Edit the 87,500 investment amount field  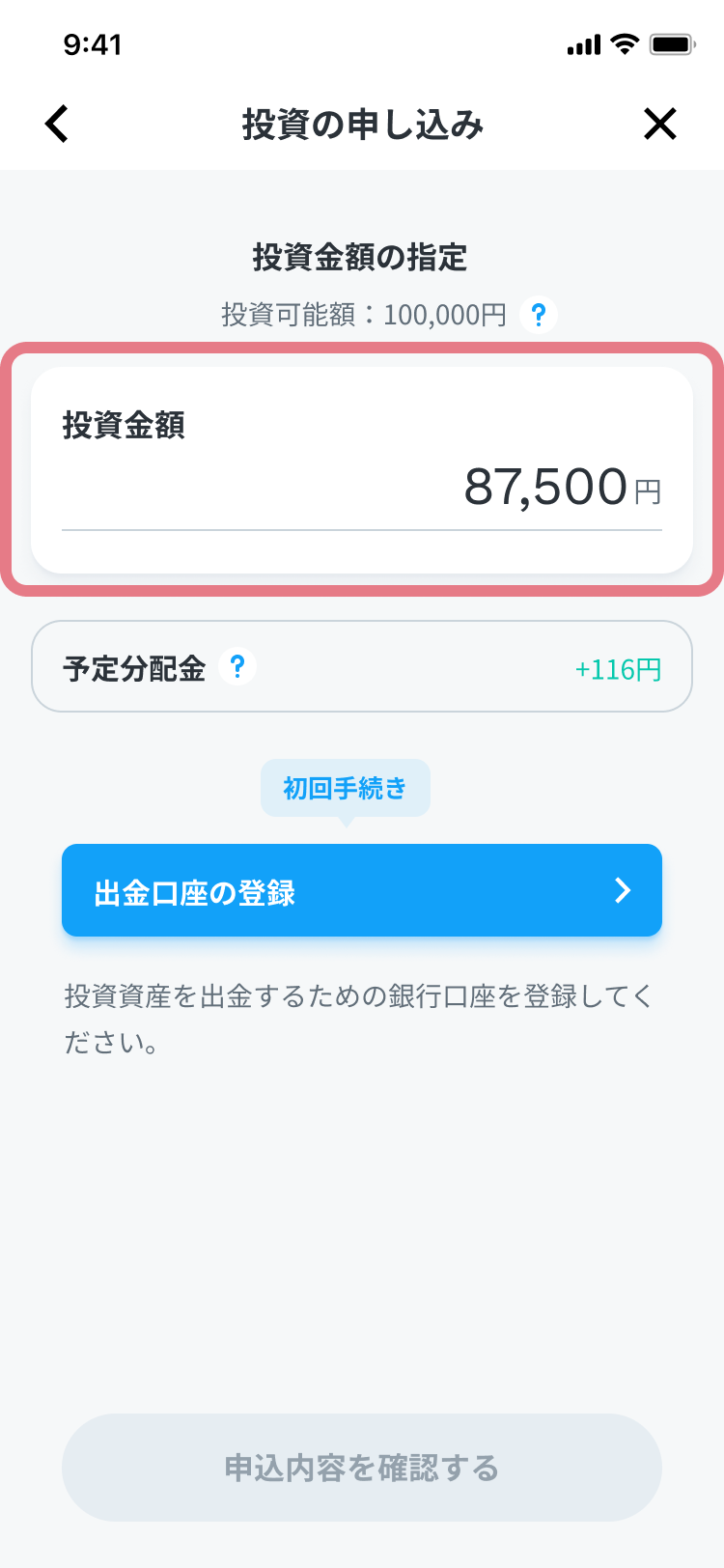point(362,487)
